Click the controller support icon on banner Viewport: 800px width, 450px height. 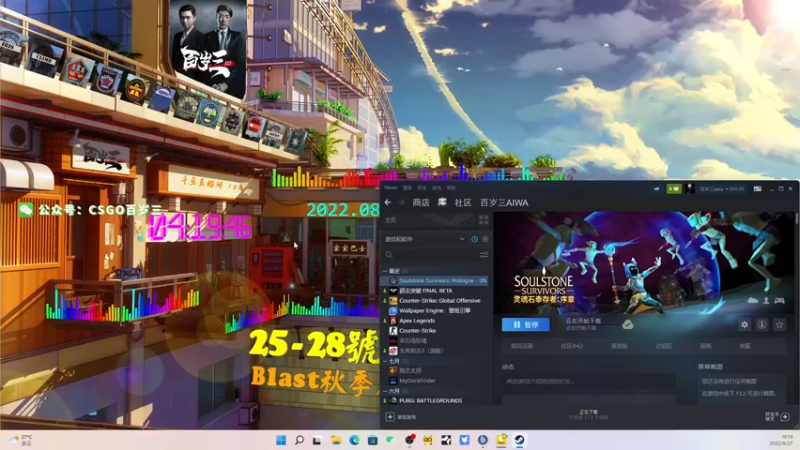tap(779, 301)
